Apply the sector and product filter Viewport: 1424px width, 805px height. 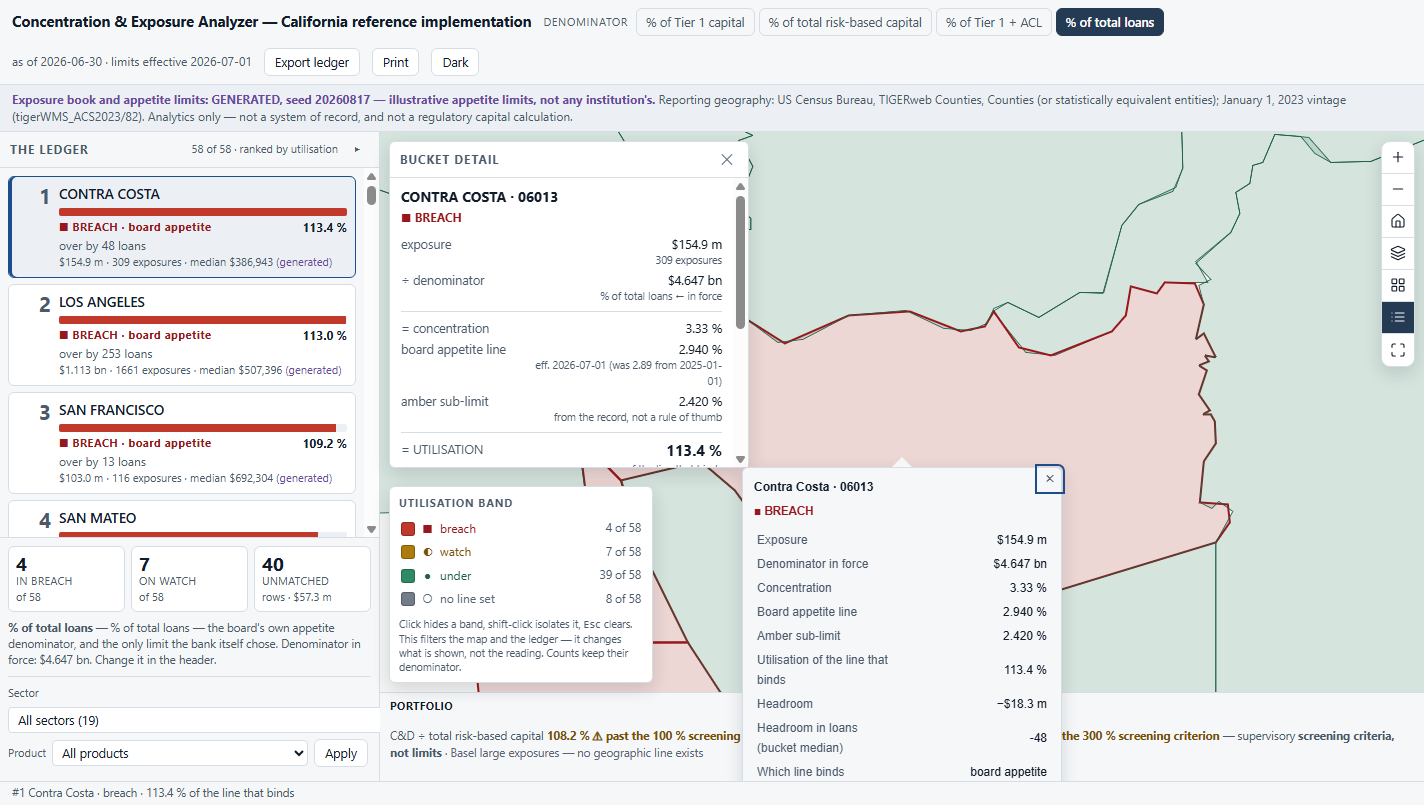pos(341,753)
